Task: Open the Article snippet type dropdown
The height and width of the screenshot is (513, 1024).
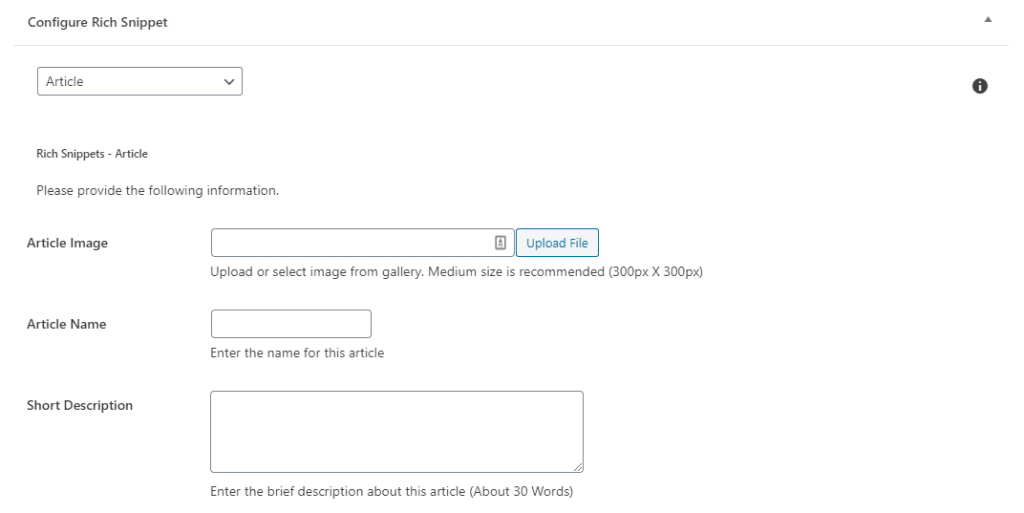Action: click(139, 82)
